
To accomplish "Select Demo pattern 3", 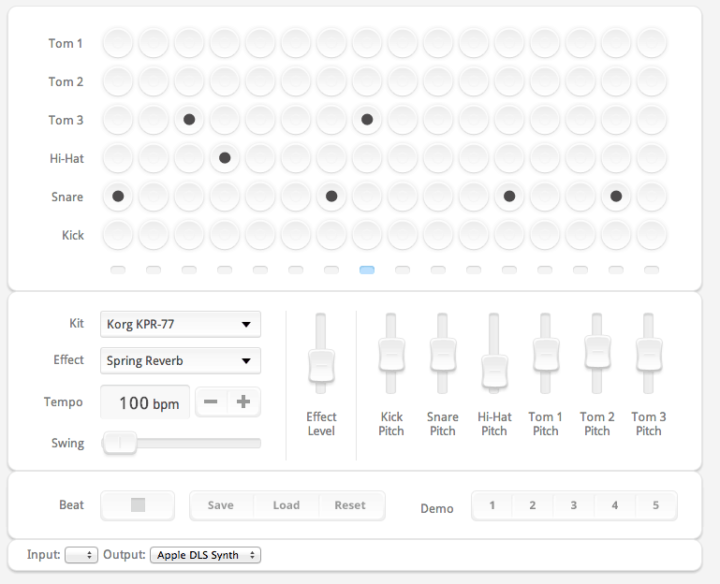I will click(x=574, y=505).
